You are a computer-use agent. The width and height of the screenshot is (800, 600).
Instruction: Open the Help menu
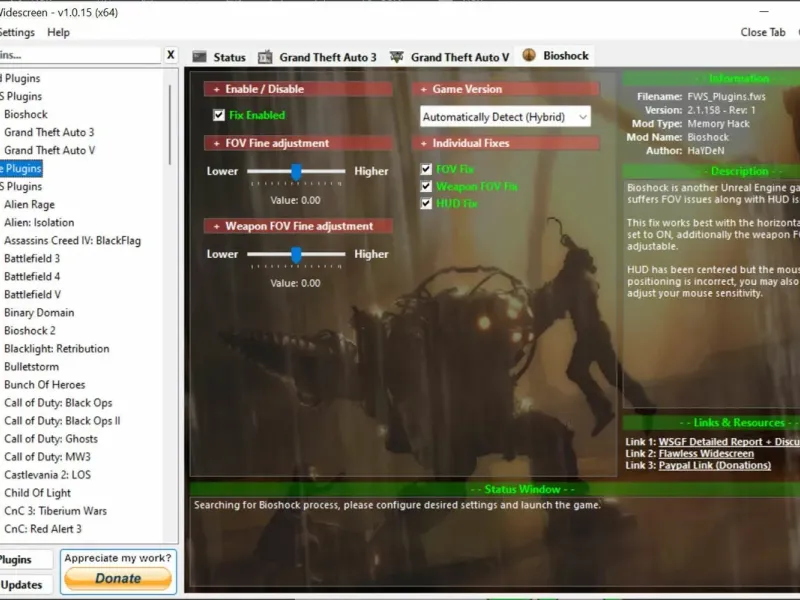coord(58,32)
